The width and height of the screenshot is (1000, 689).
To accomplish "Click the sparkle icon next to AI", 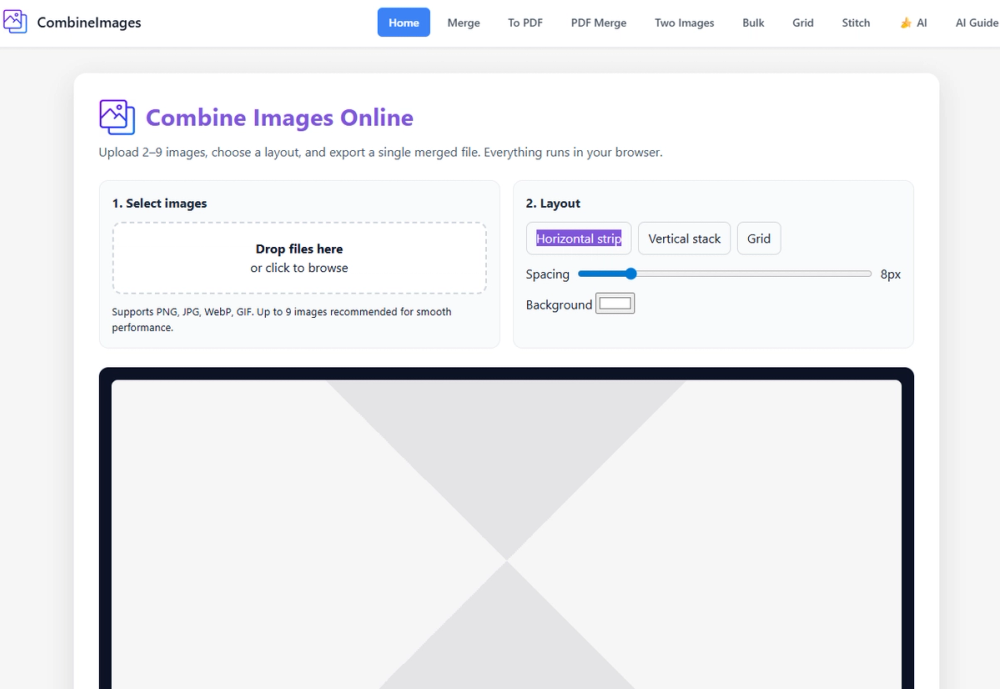I will [x=906, y=23].
